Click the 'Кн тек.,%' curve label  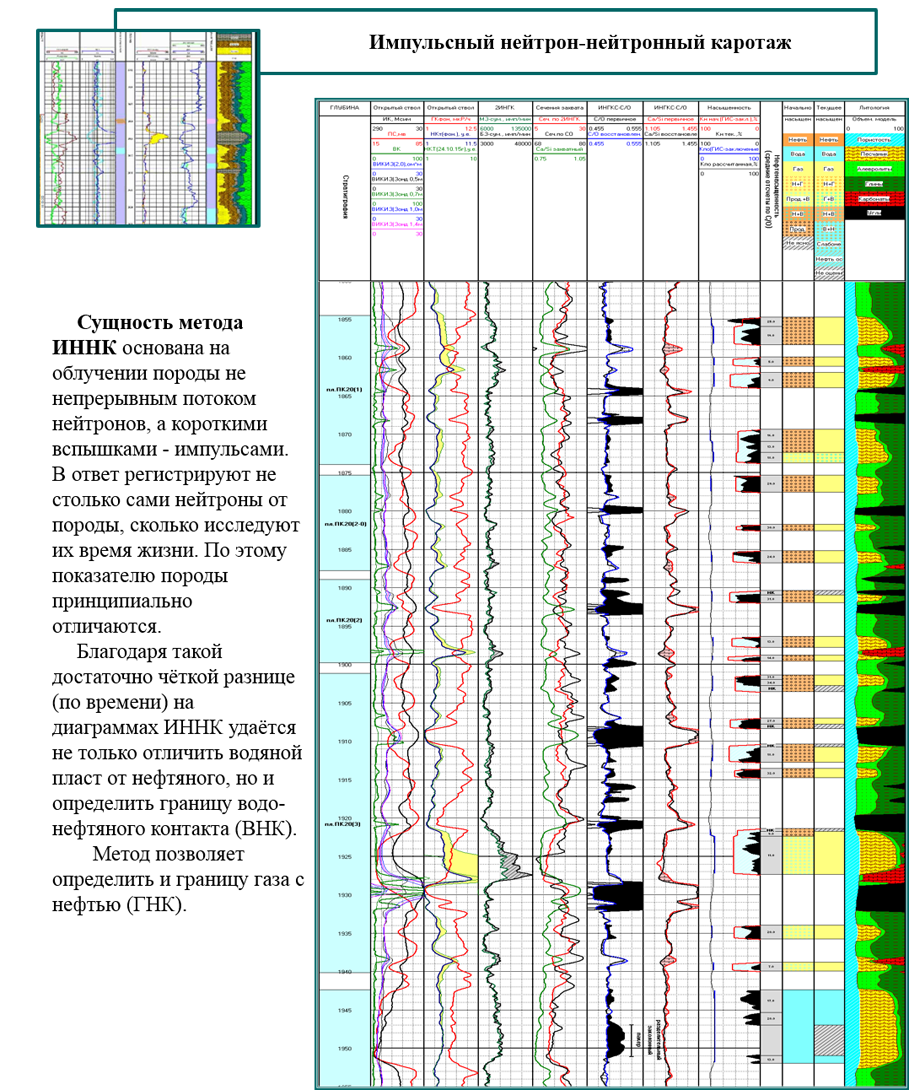coord(728,133)
